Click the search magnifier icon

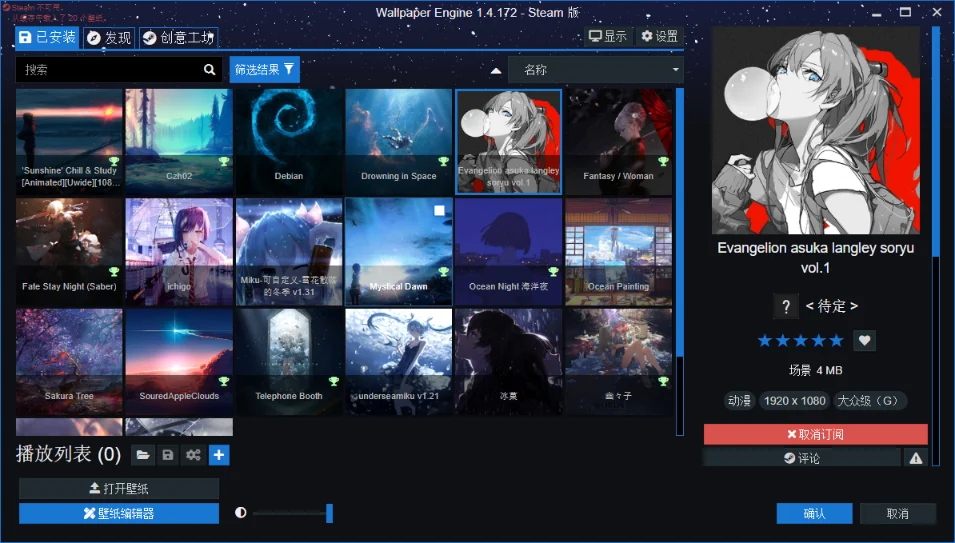point(210,69)
